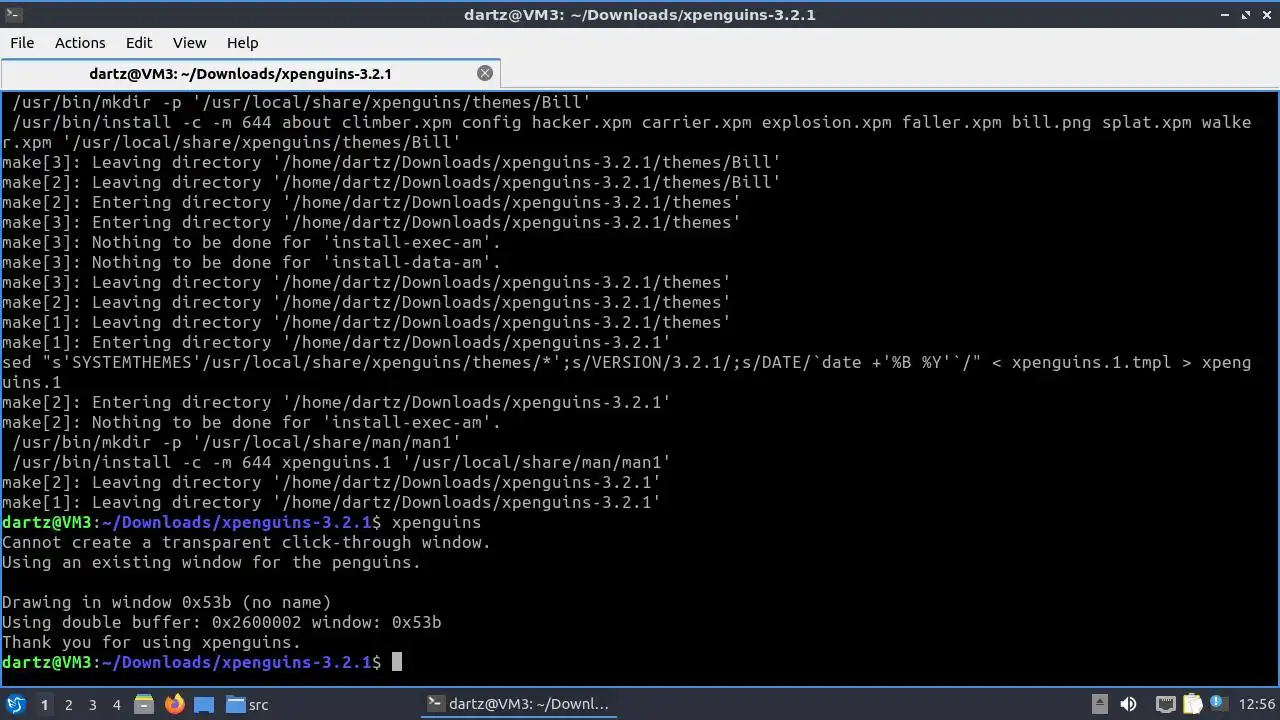The height and width of the screenshot is (720, 1280).
Task: Open the update notification tray icon
Action: (x=1219, y=704)
